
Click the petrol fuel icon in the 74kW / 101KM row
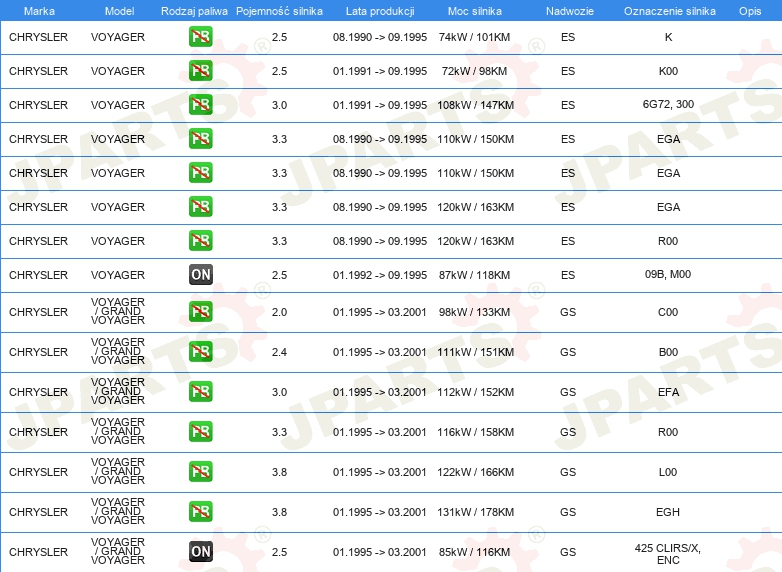[x=200, y=36]
